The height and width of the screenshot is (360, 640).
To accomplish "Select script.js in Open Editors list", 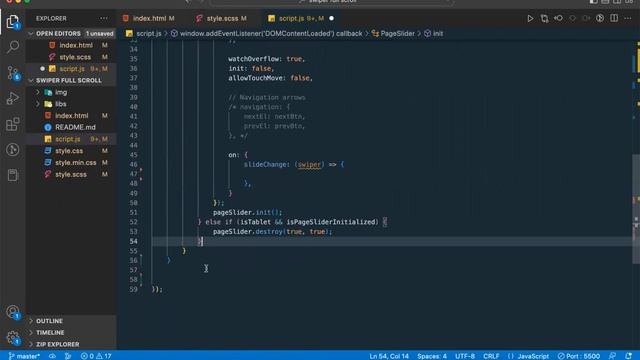I will 72,69.
